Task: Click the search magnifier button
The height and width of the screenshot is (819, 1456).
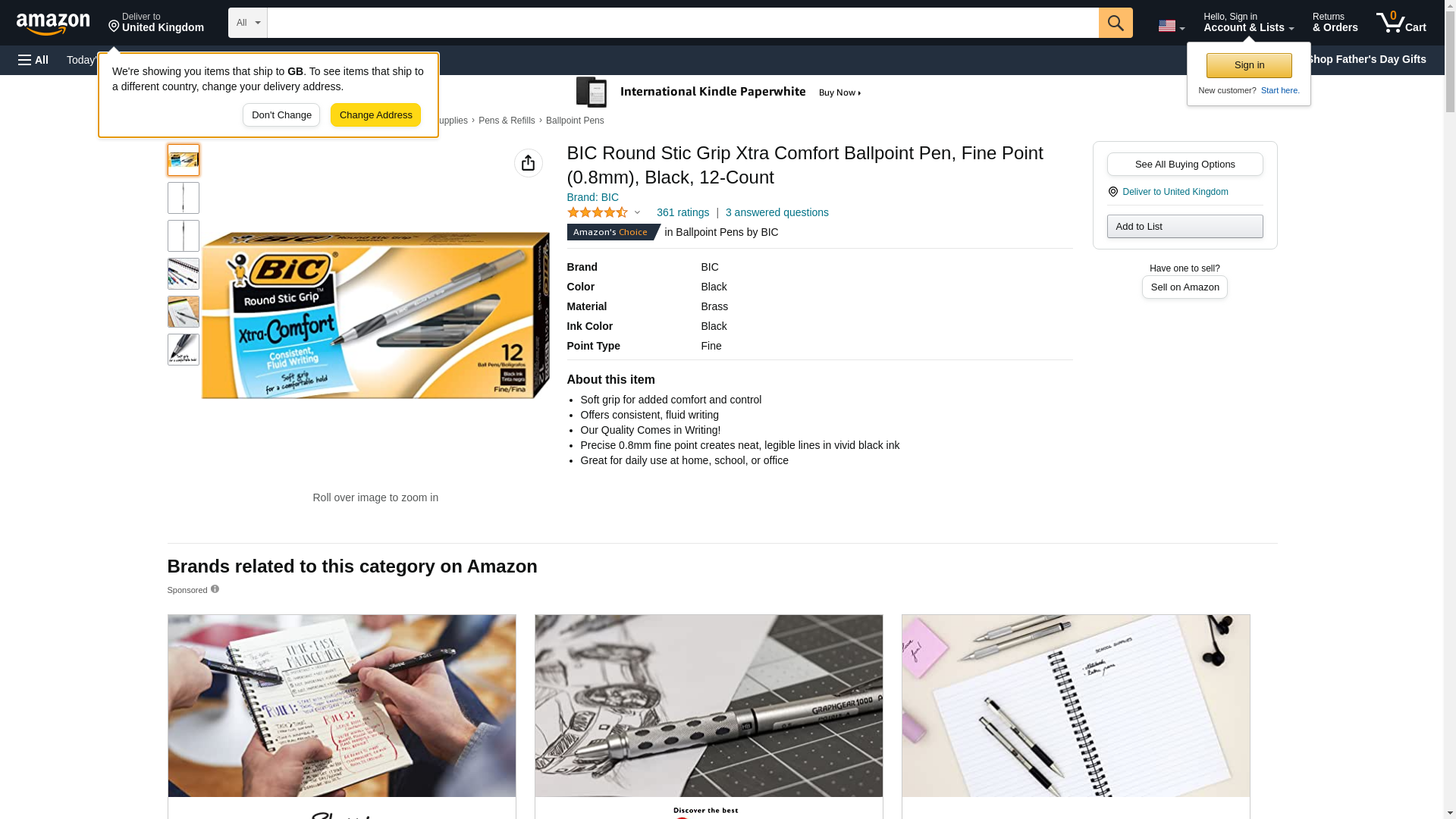Action: pyautogui.click(x=1116, y=23)
